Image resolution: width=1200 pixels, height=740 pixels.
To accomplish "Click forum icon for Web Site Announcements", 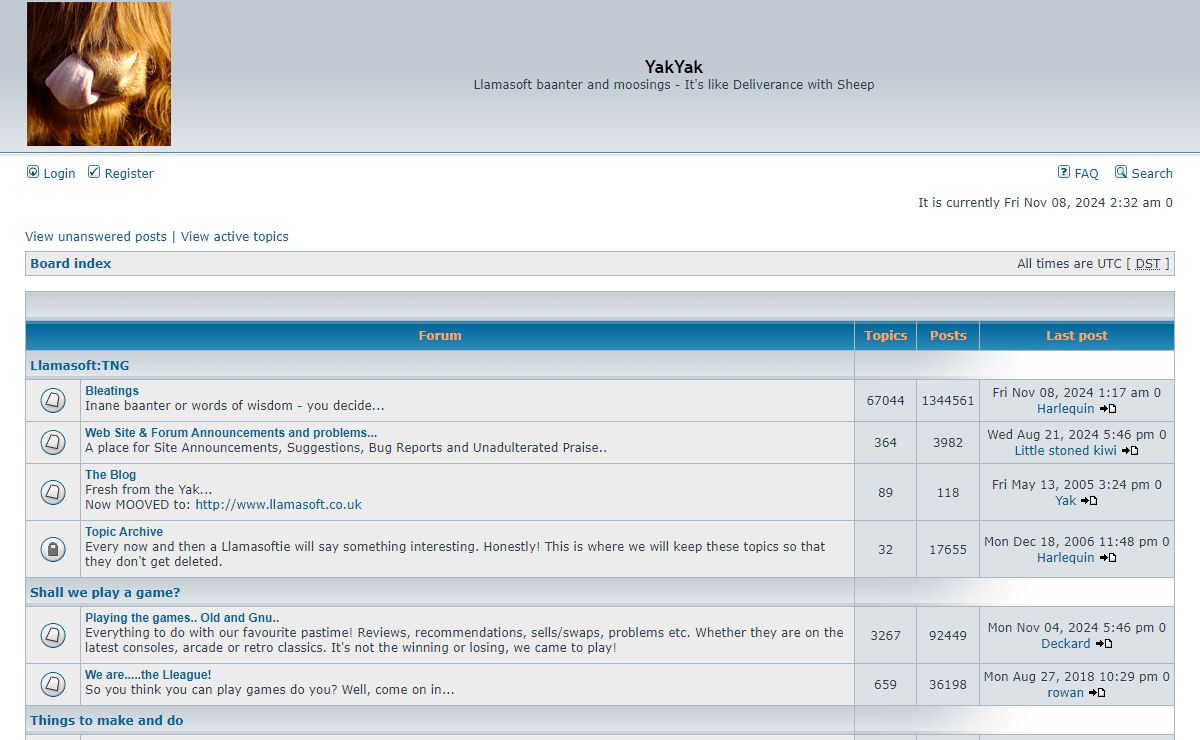I will [x=53, y=442].
